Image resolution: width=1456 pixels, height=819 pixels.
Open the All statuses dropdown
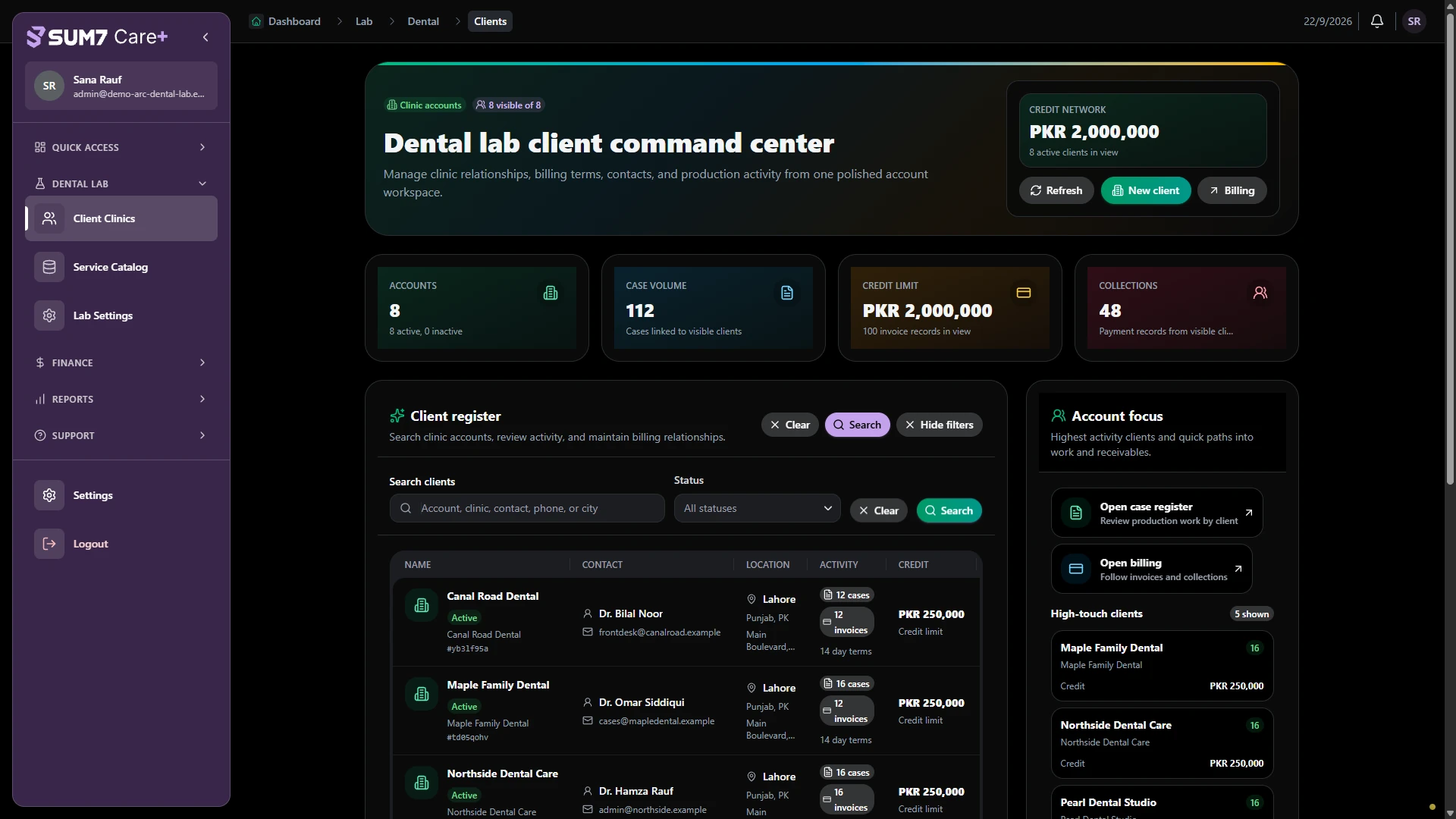tap(757, 508)
